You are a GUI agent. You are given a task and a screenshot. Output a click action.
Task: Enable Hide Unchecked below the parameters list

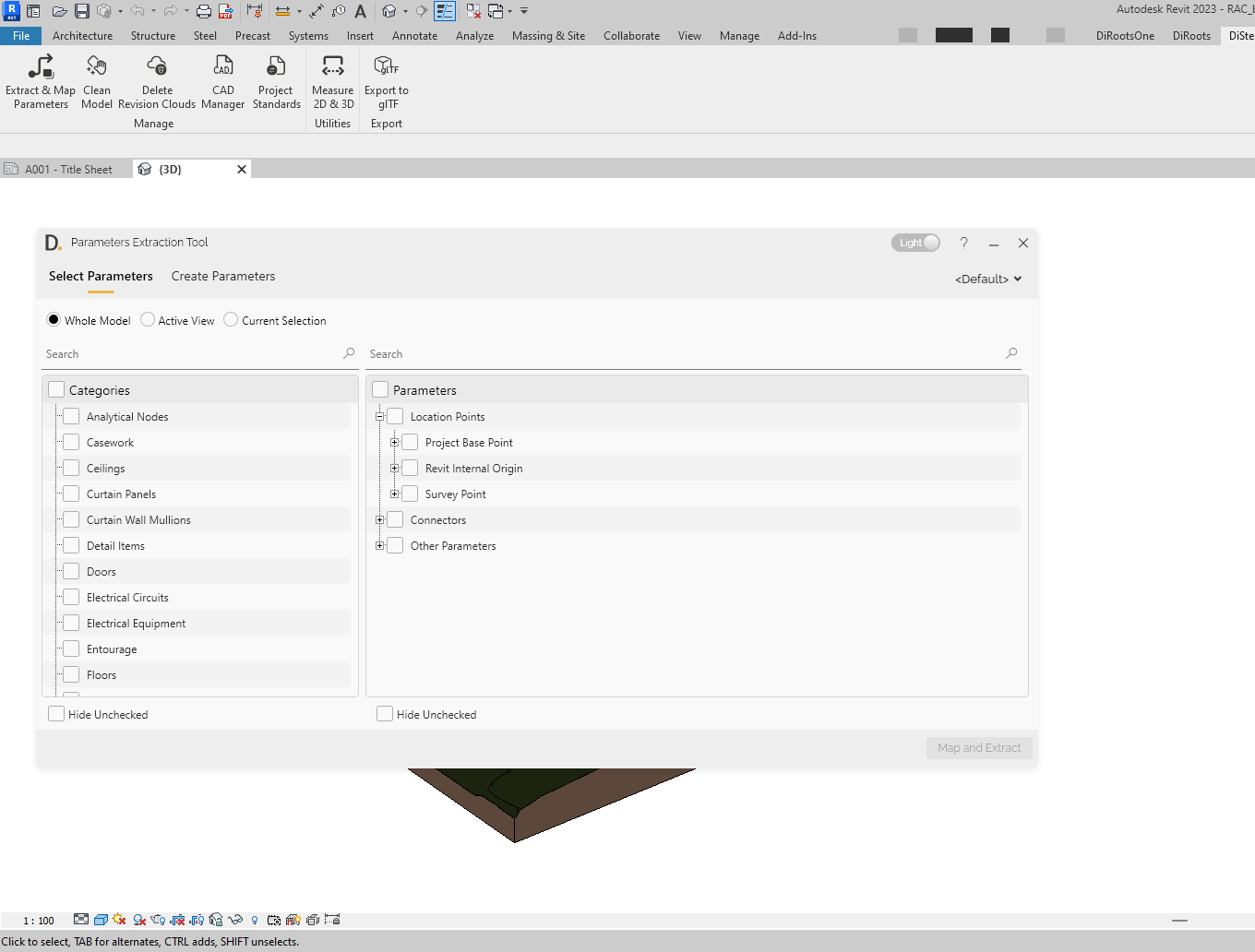385,713
